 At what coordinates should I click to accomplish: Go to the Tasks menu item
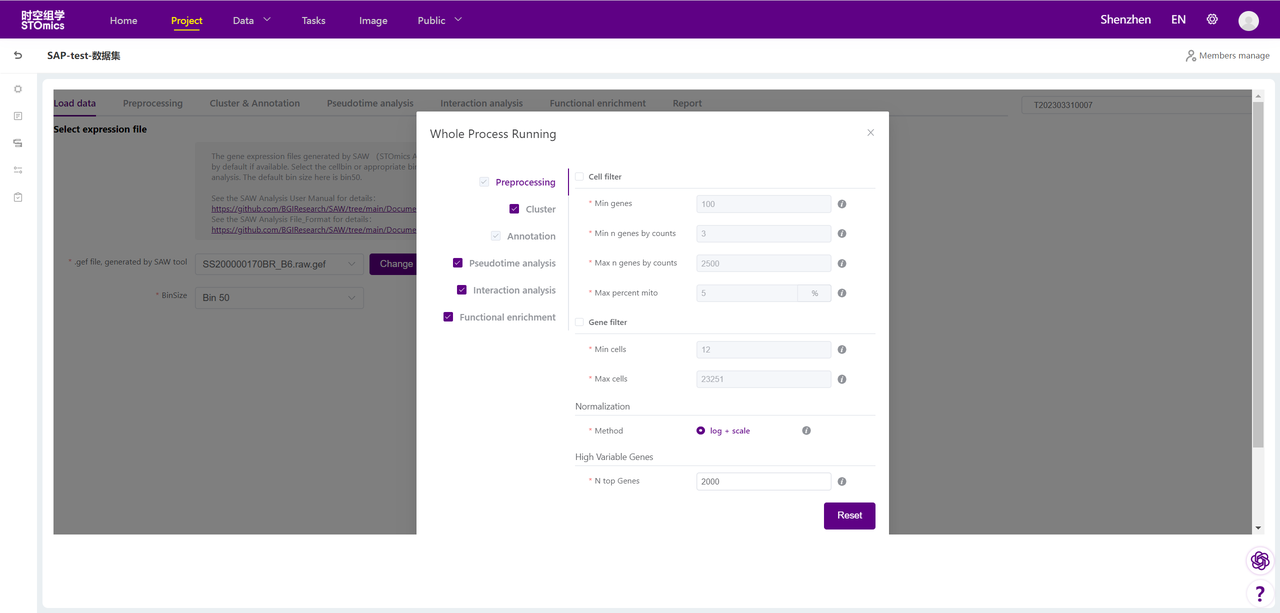(x=314, y=21)
